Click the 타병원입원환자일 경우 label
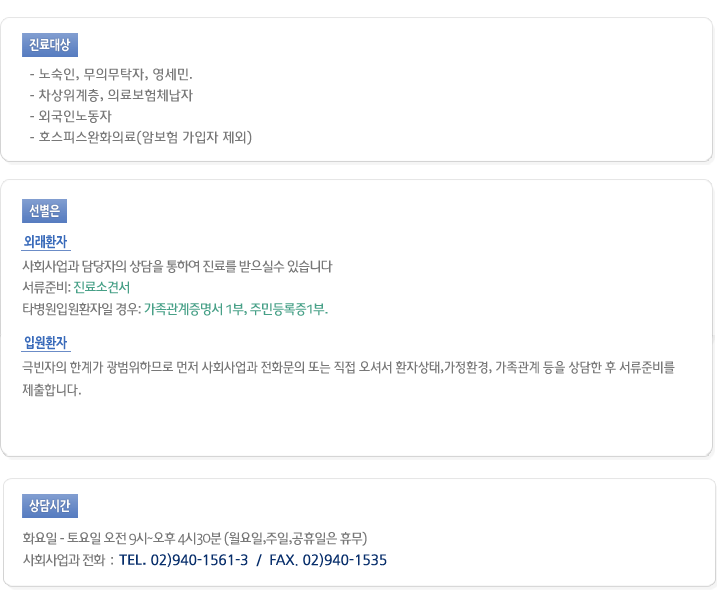 pos(81,309)
